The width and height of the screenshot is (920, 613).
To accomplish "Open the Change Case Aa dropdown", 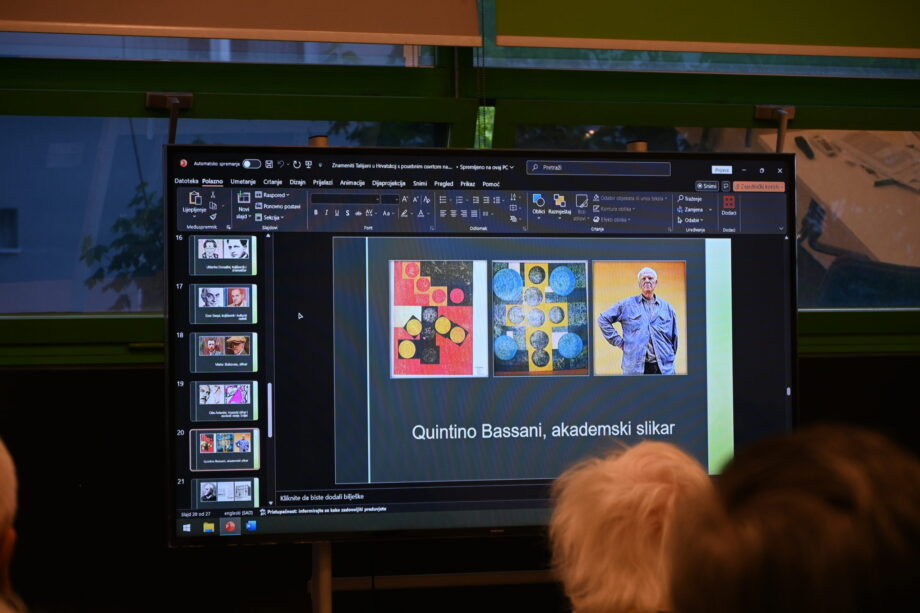I will (387, 214).
